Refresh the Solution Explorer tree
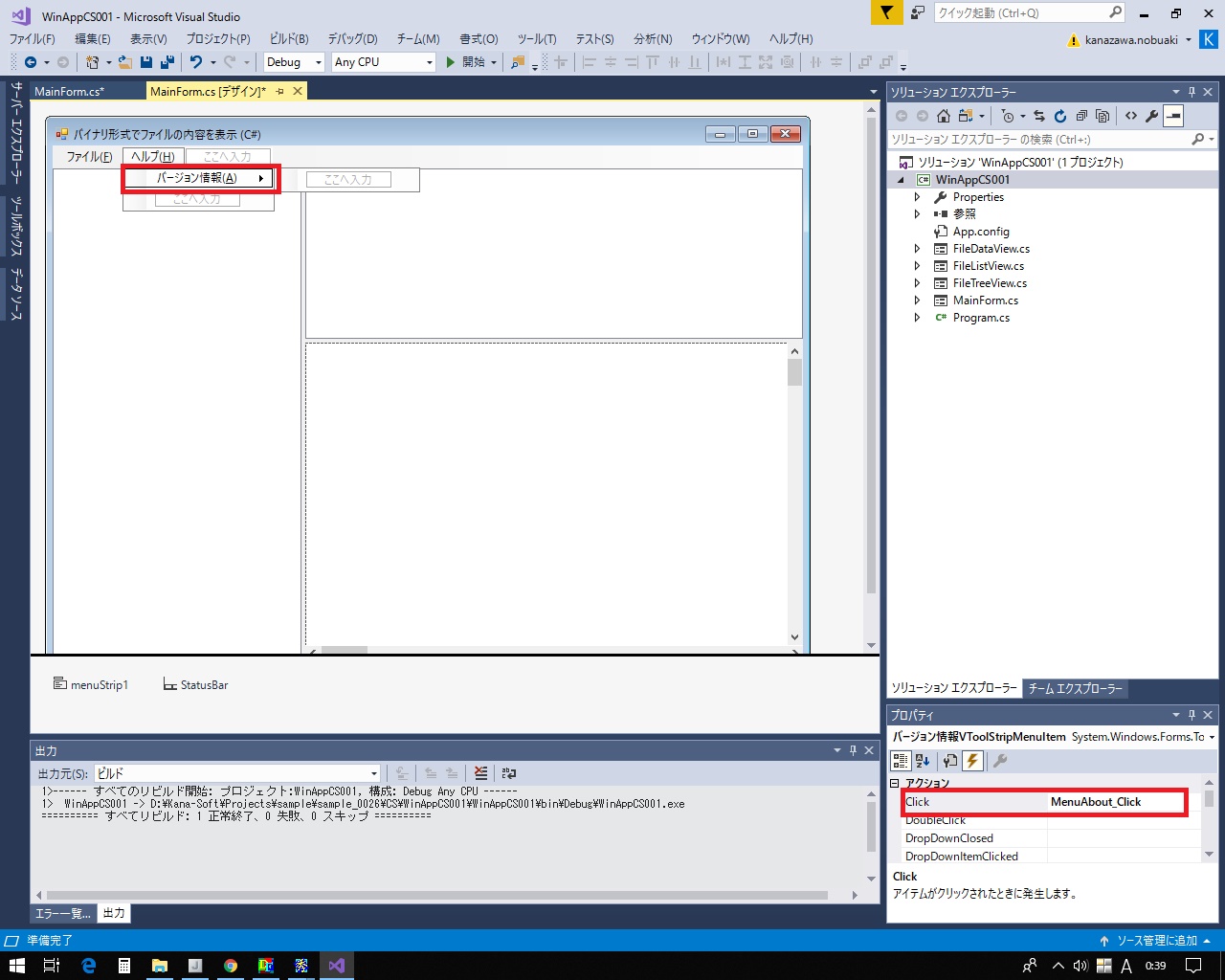The image size is (1225, 980). 1060,116
